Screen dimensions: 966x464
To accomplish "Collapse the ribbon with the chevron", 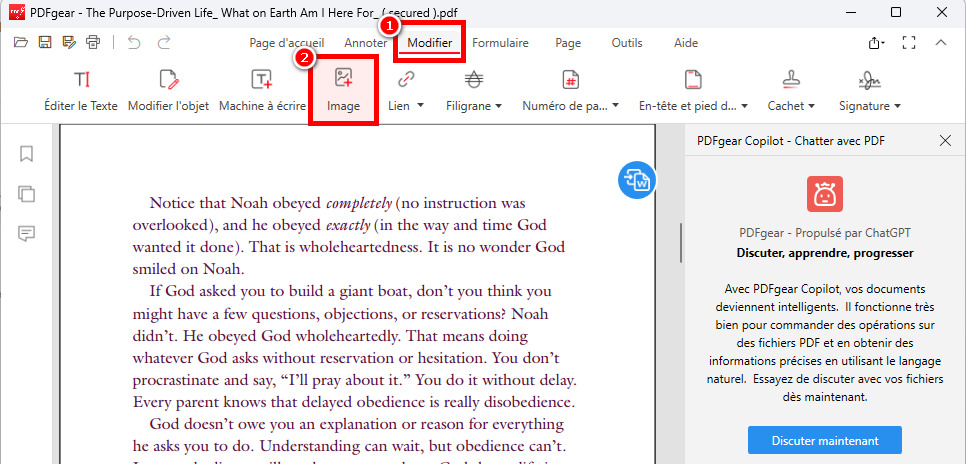I will pyautogui.click(x=941, y=43).
